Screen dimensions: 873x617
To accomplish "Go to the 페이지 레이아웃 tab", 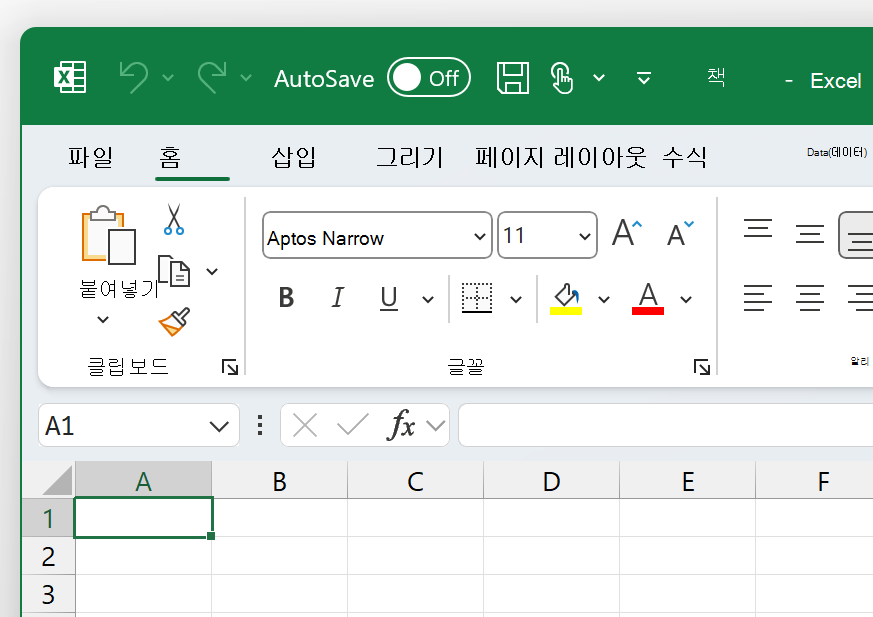I will click(560, 157).
